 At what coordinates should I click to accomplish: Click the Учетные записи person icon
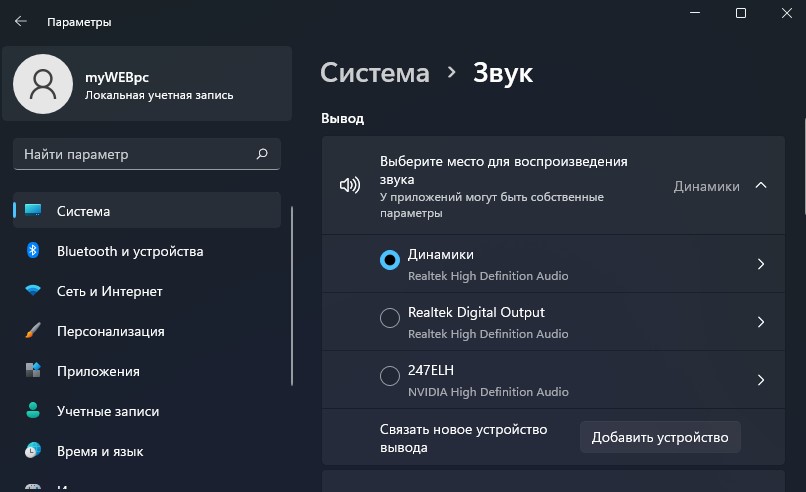tap(33, 410)
